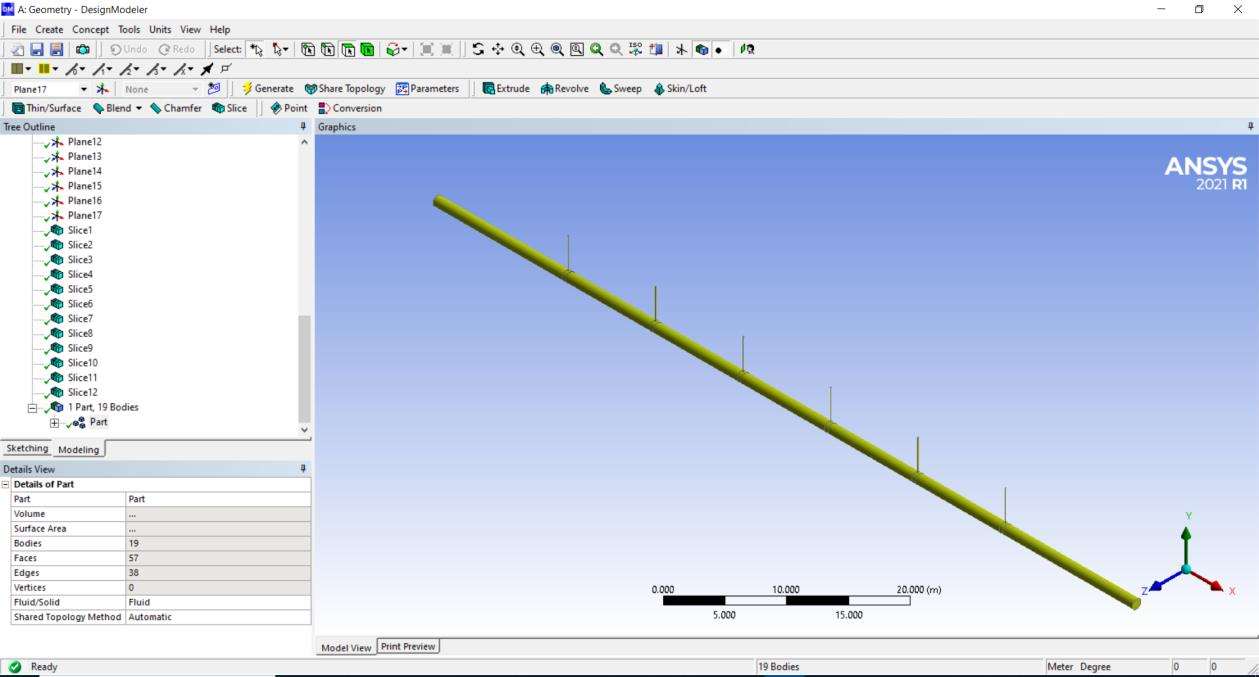Select the Skin/Loft tool
Image resolution: width=1259 pixels, height=677 pixels.
(x=680, y=89)
